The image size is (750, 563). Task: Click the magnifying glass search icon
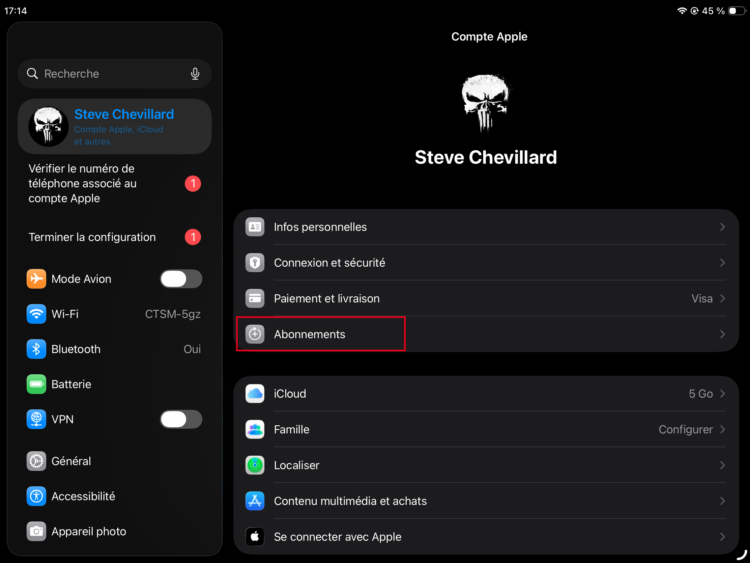pyautogui.click(x=32, y=74)
